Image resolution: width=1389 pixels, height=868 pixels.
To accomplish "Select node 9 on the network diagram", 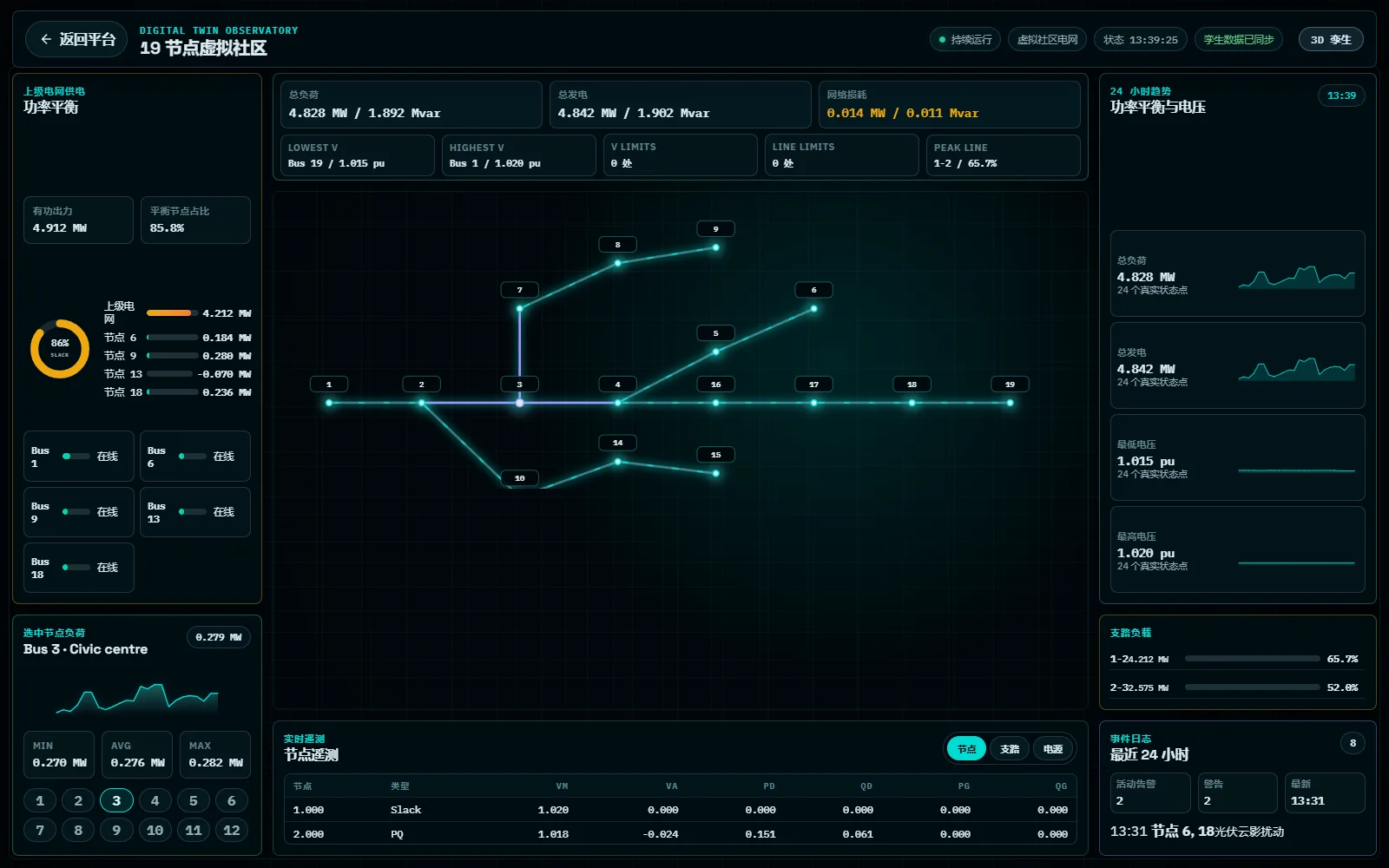I will pos(715,247).
